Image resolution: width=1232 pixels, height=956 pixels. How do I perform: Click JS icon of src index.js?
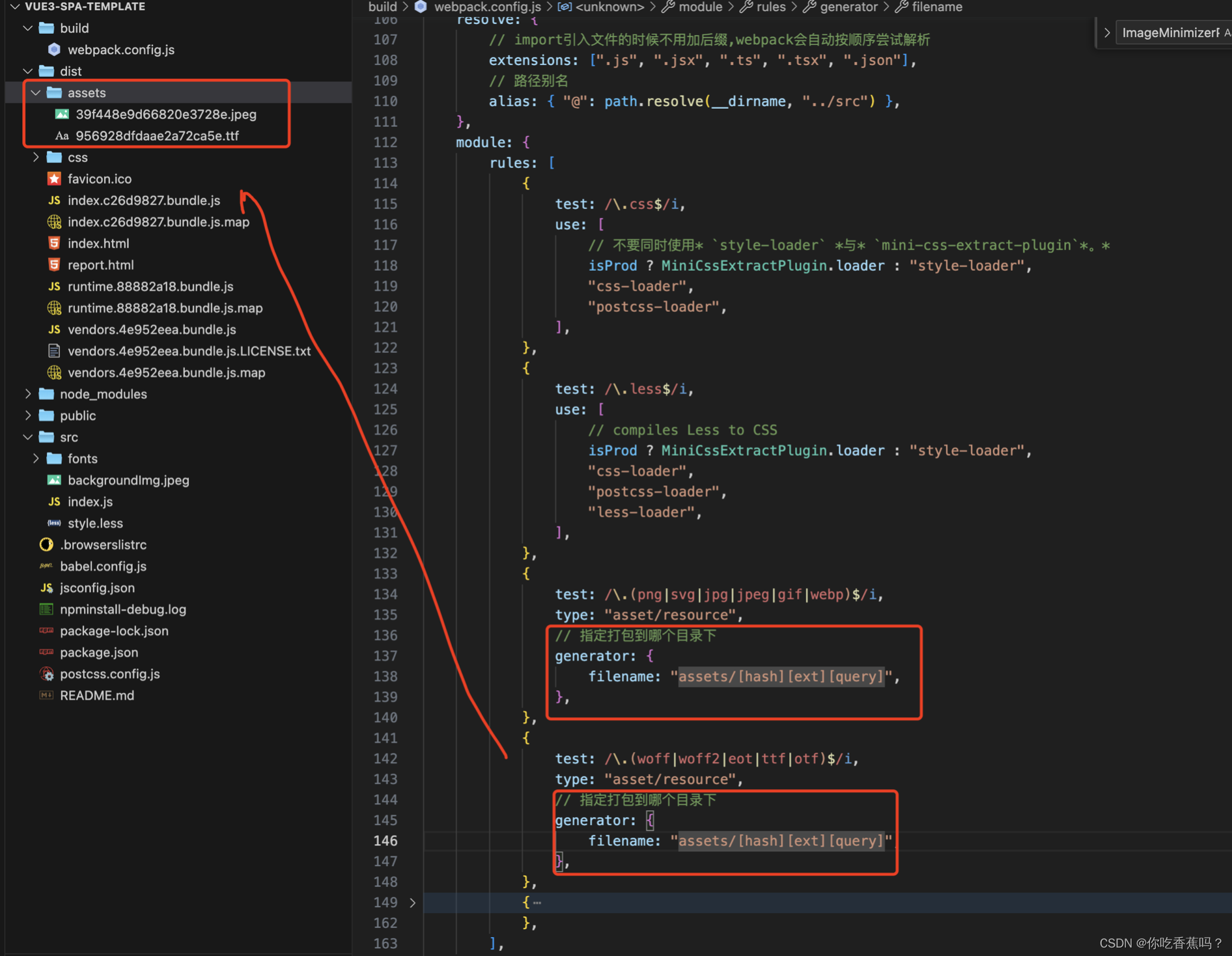(x=55, y=501)
